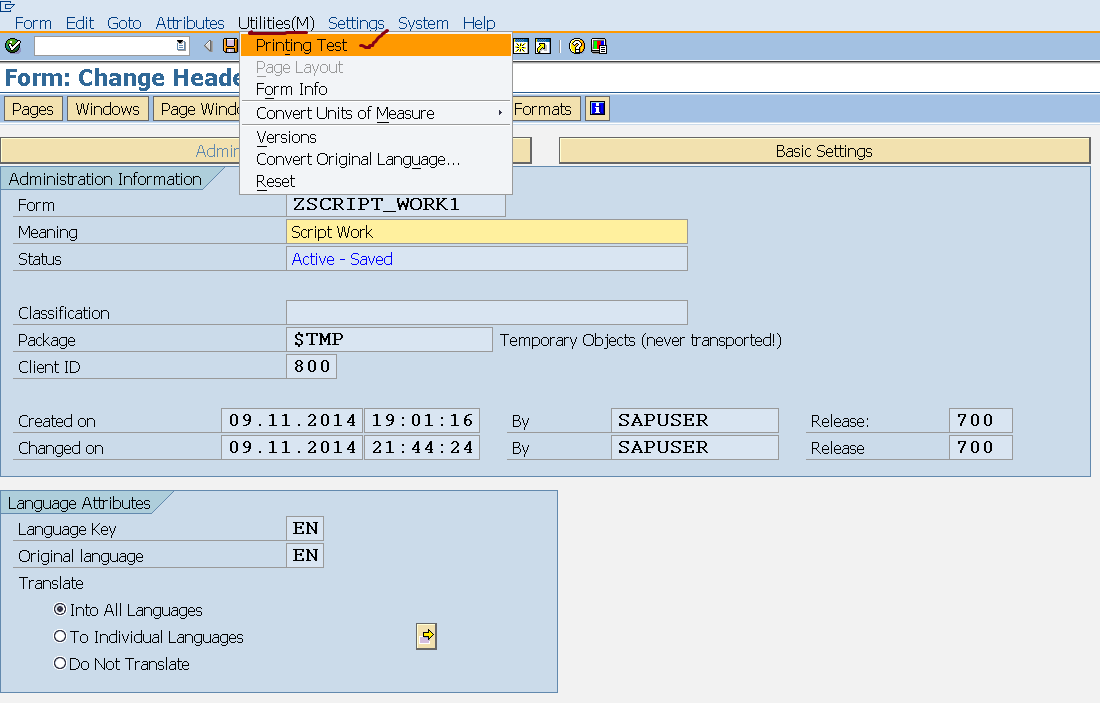Image resolution: width=1100 pixels, height=703 pixels.
Task: Choose Printing Test from the Utilities menu
Action: pyautogui.click(x=302, y=45)
